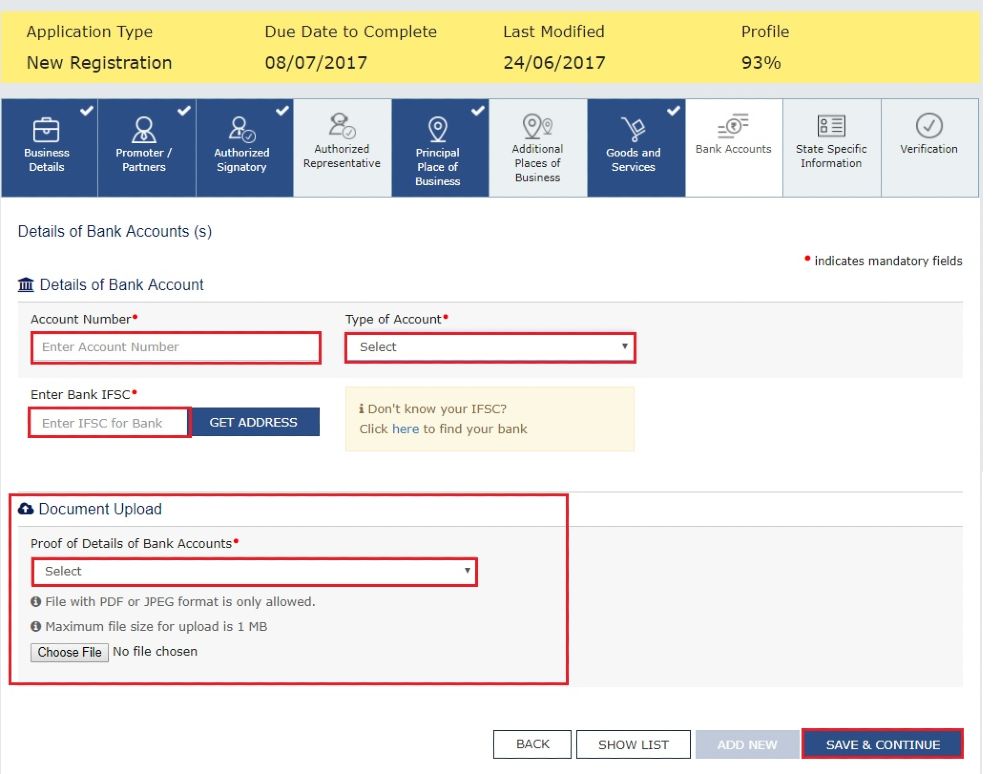
Task: Select the Bank Accounts tab
Action: tap(733, 147)
